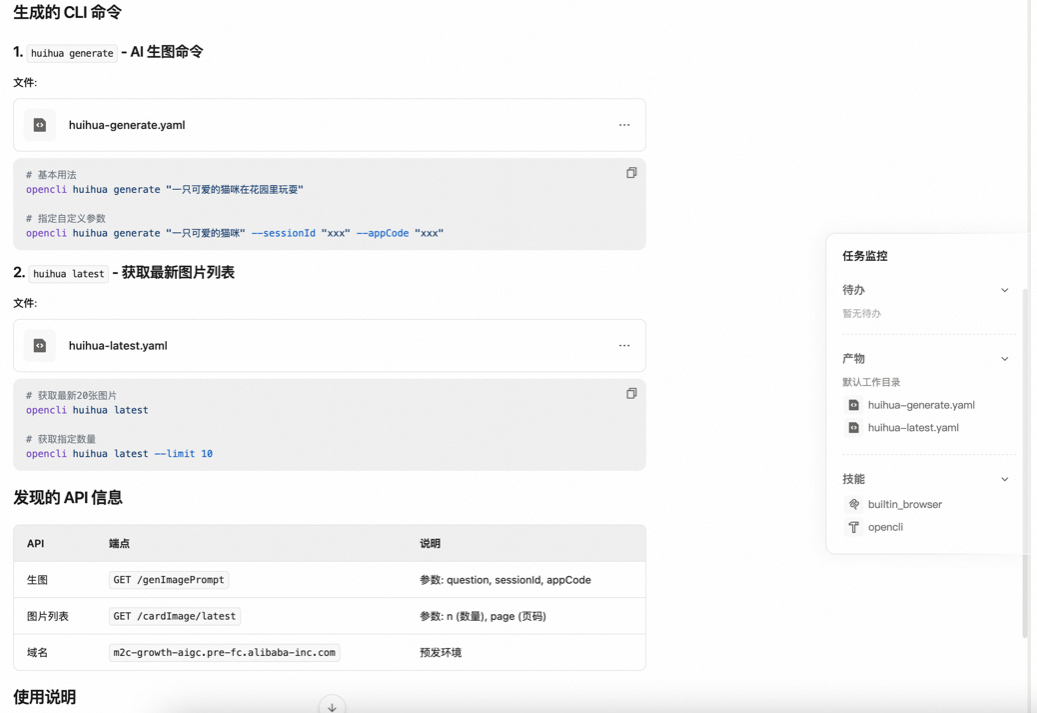Collapse the 待办 section
Viewport: 1037px width, 713px height.
(1004, 290)
